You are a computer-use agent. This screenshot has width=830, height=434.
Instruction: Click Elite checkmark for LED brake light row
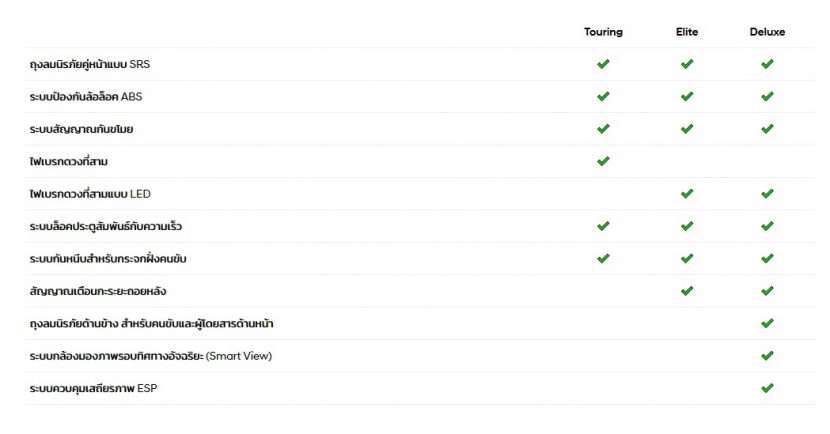687,194
